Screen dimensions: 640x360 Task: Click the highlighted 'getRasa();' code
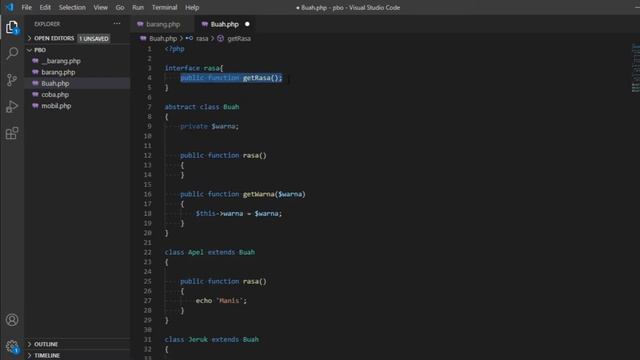(x=262, y=78)
